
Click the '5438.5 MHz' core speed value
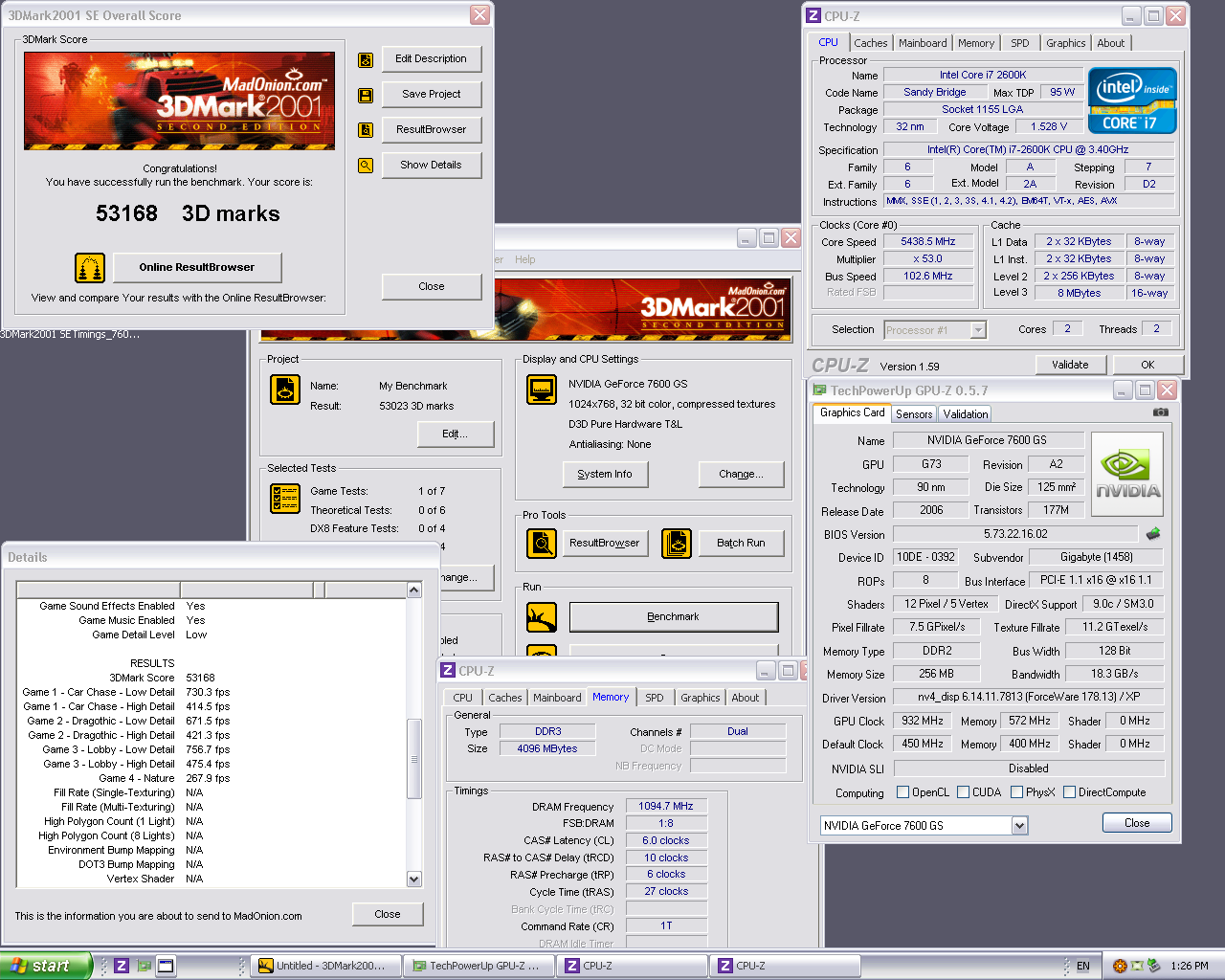tap(928, 242)
